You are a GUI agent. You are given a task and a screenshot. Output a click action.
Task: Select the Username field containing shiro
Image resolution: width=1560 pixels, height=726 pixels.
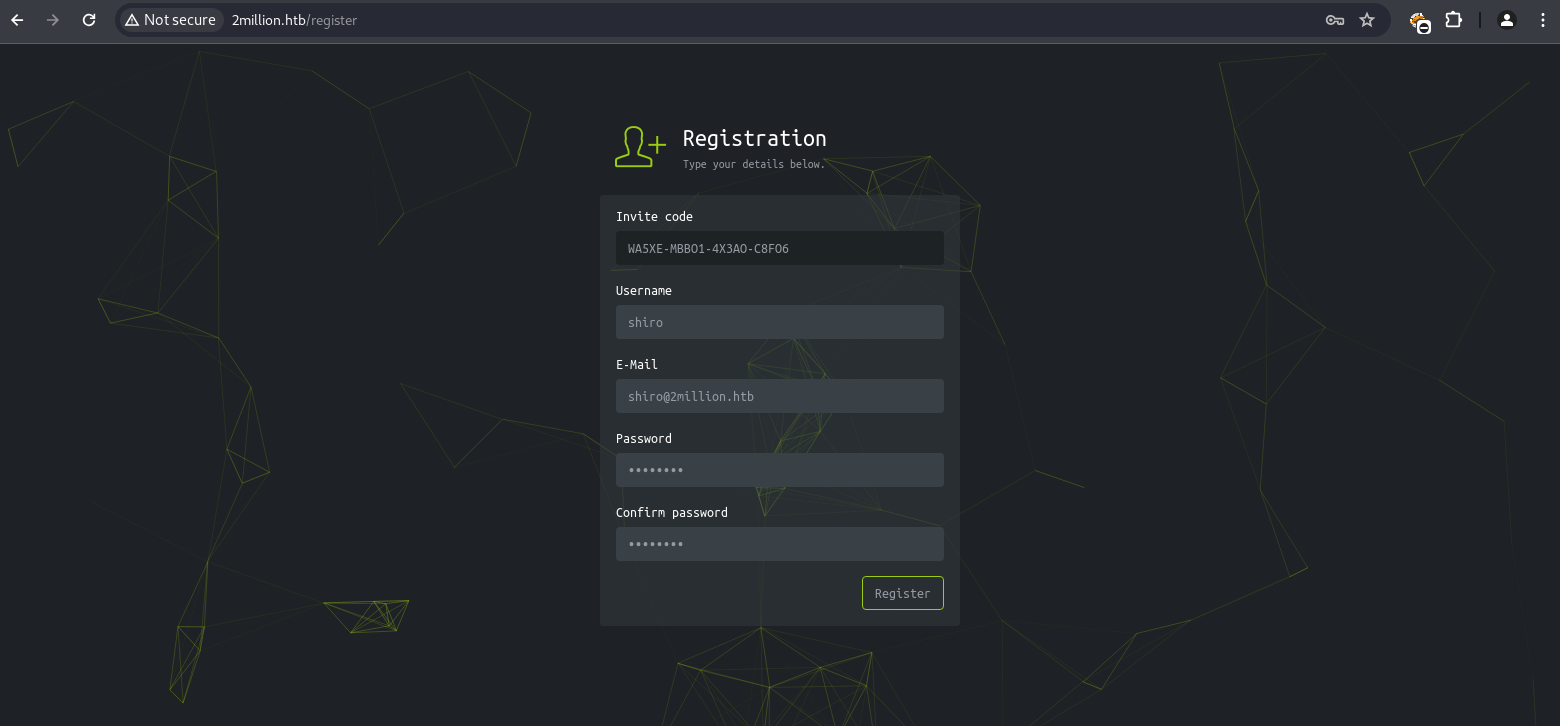click(779, 322)
